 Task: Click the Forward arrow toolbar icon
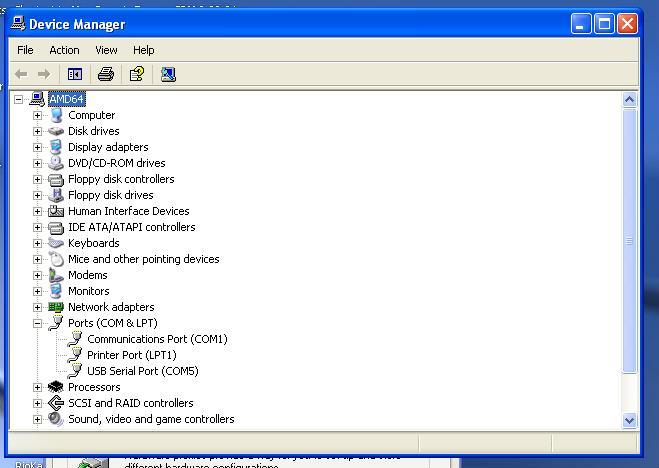(44, 75)
